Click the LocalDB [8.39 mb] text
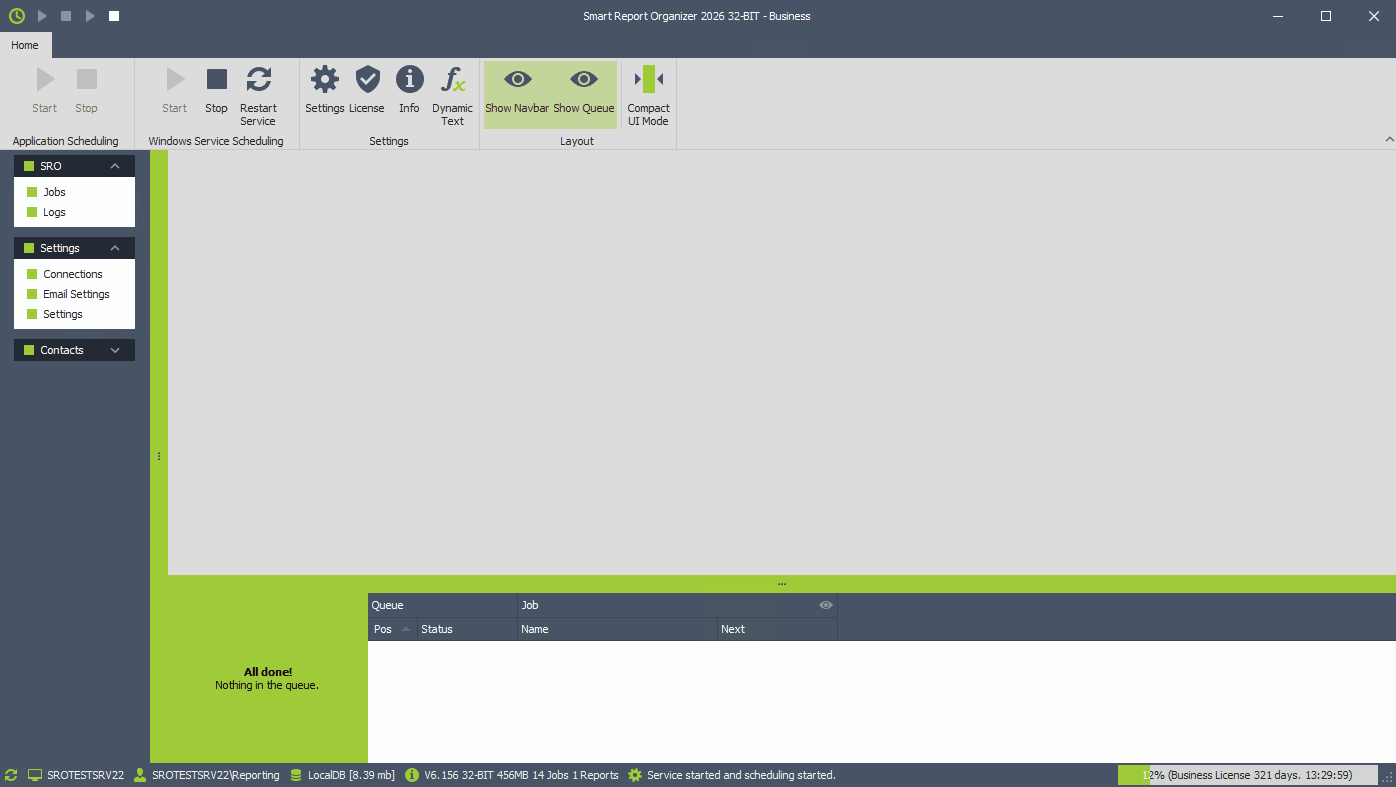The image size is (1396, 787). click(351, 775)
